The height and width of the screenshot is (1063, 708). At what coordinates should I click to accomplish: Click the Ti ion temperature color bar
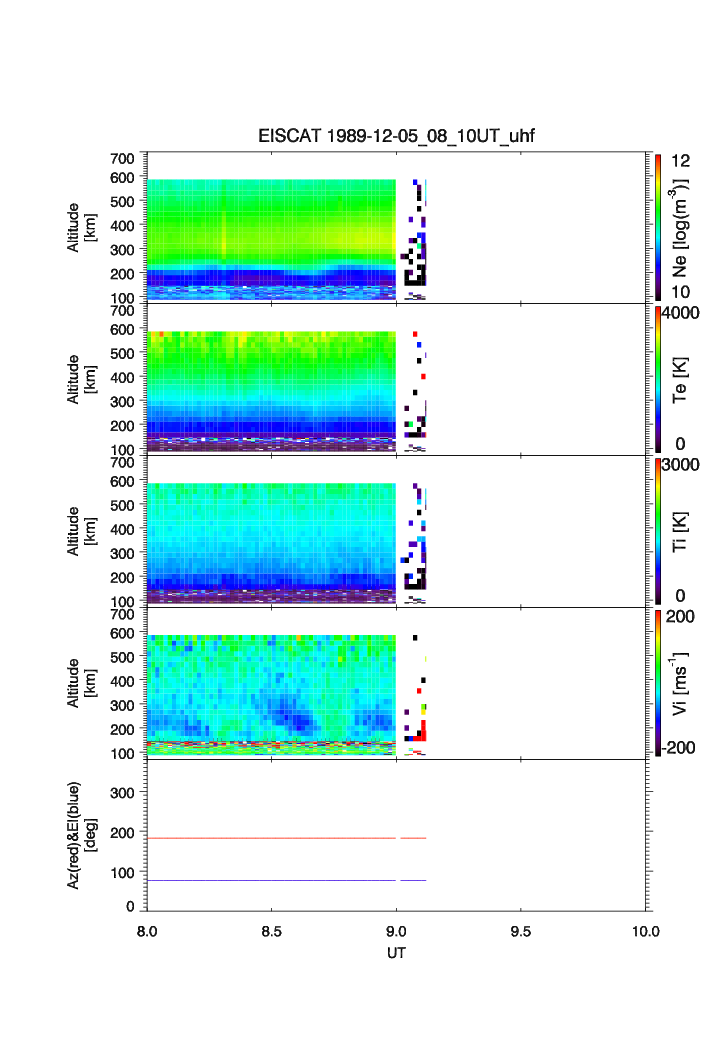659,531
